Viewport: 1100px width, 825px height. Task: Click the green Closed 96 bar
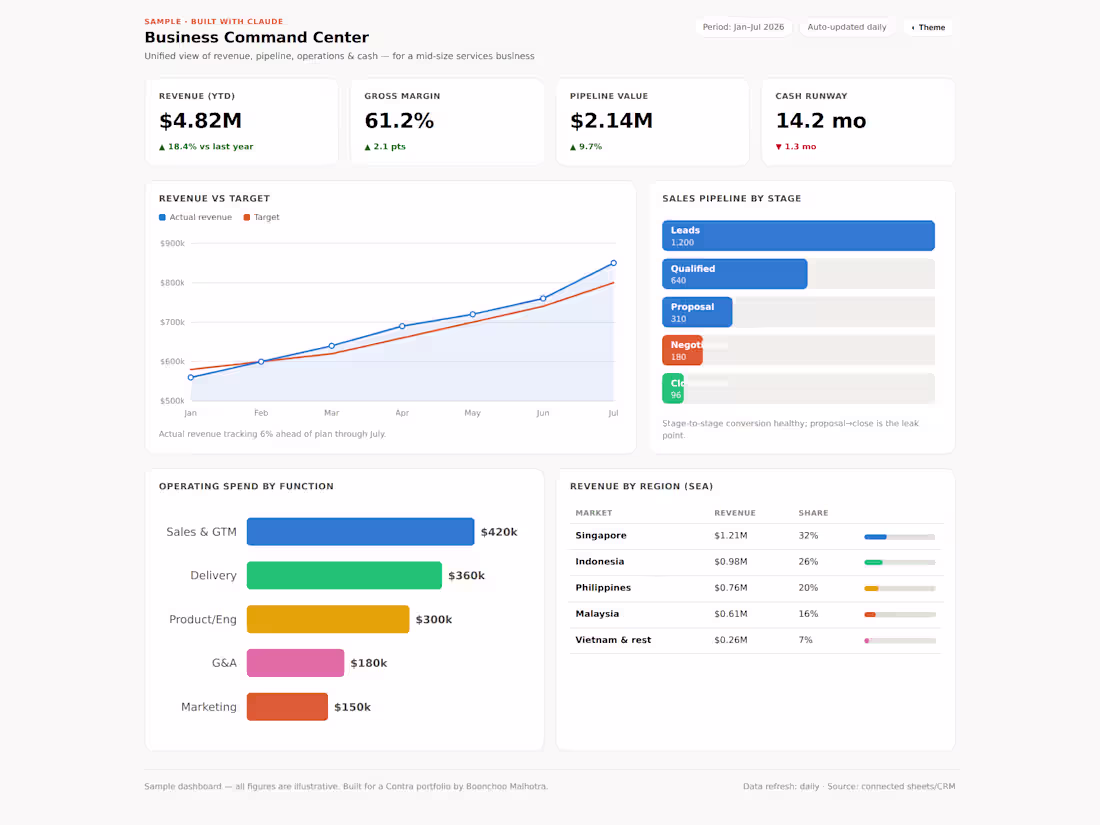pyautogui.click(x=673, y=389)
